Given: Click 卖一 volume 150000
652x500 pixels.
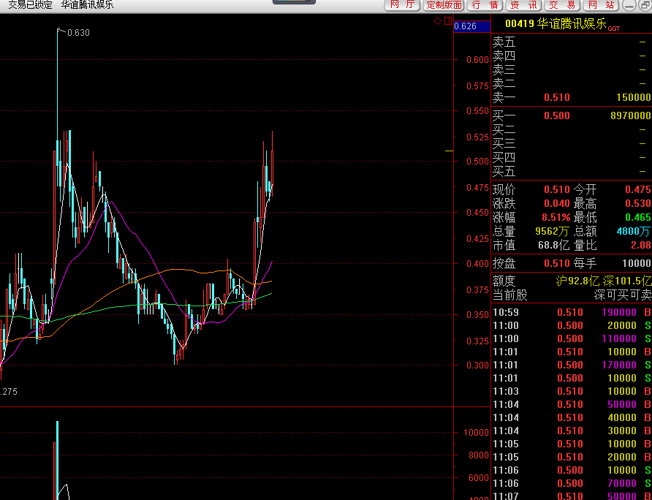Looking at the screenshot, I should 634,97.
